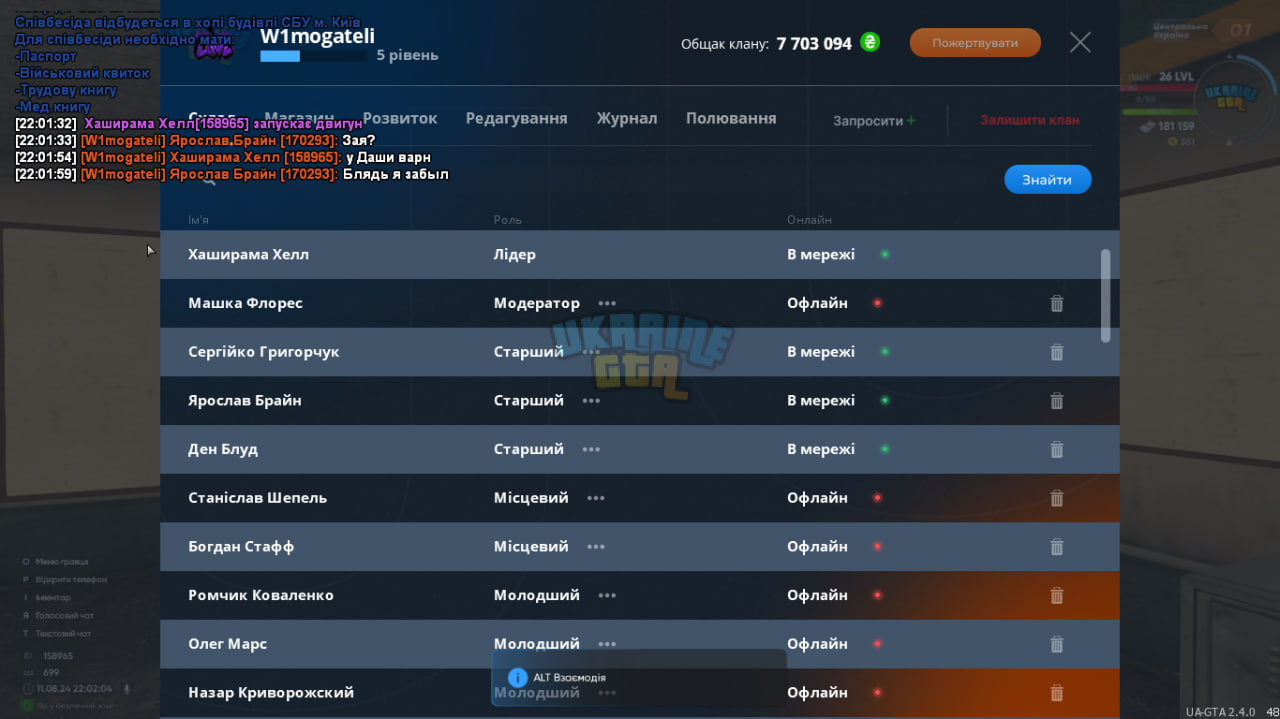This screenshot has height=719, width=1280.
Task: Click the trash icon for Ден Блуд
Action: [1056, 450]
